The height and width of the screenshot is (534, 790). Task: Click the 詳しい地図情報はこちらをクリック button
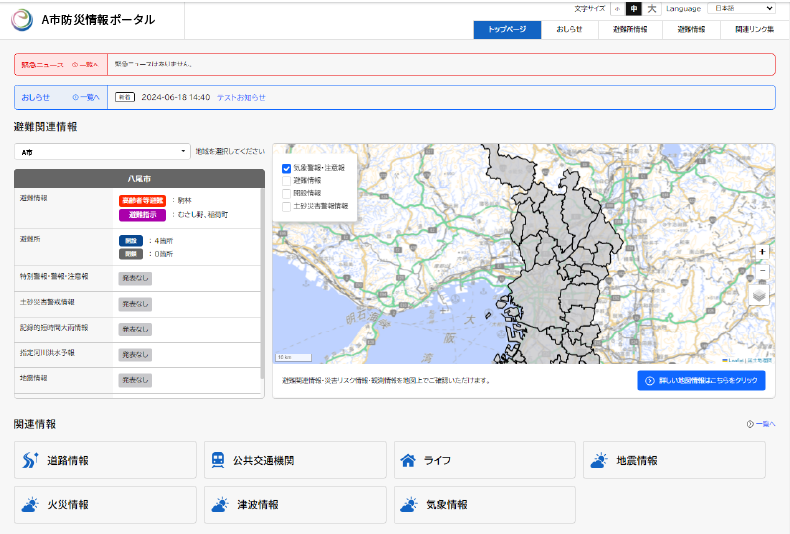[701, 381]
